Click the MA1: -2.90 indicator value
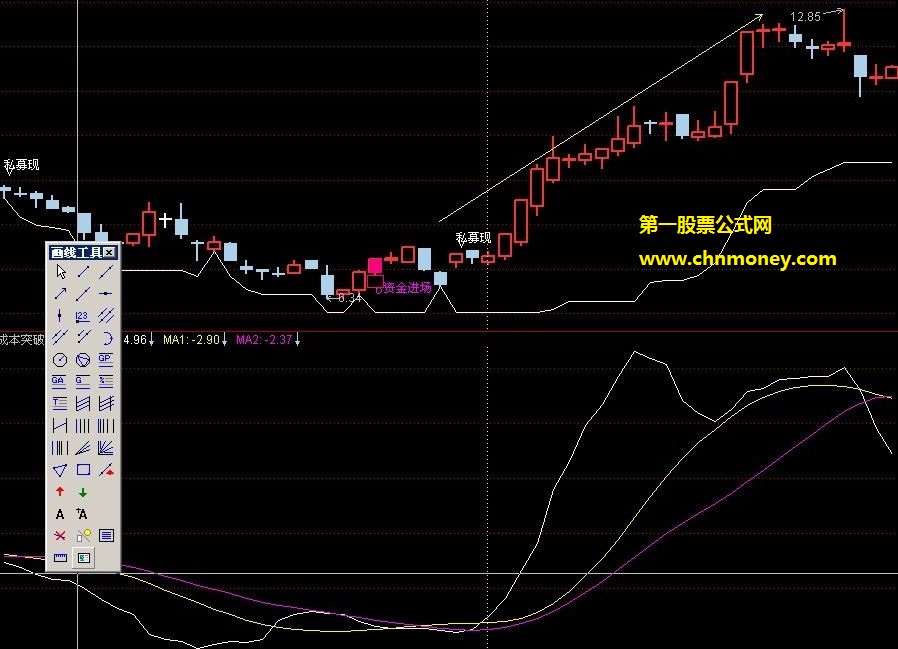 tap(191, 340)
